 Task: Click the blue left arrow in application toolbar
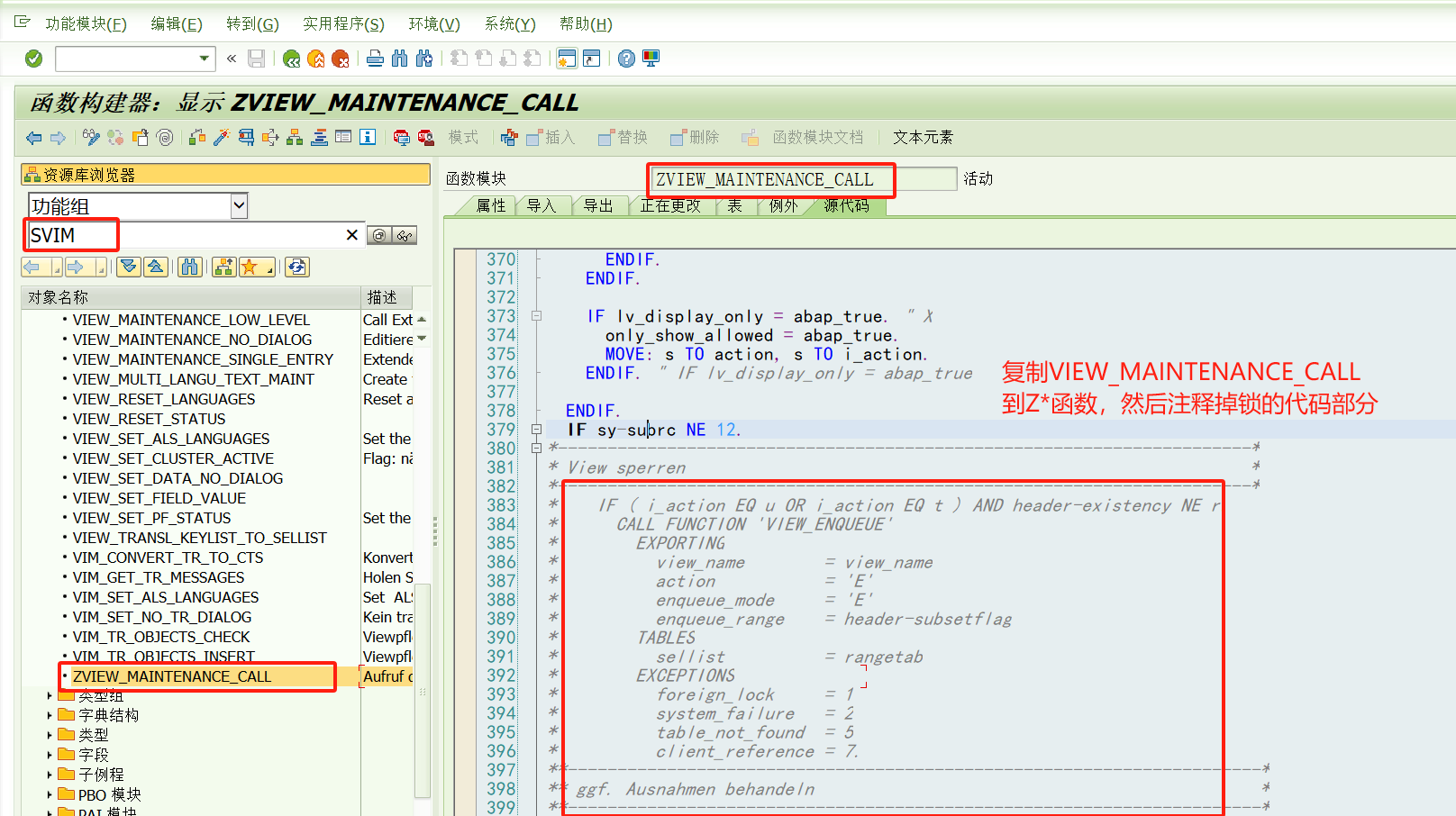point(34,138)
